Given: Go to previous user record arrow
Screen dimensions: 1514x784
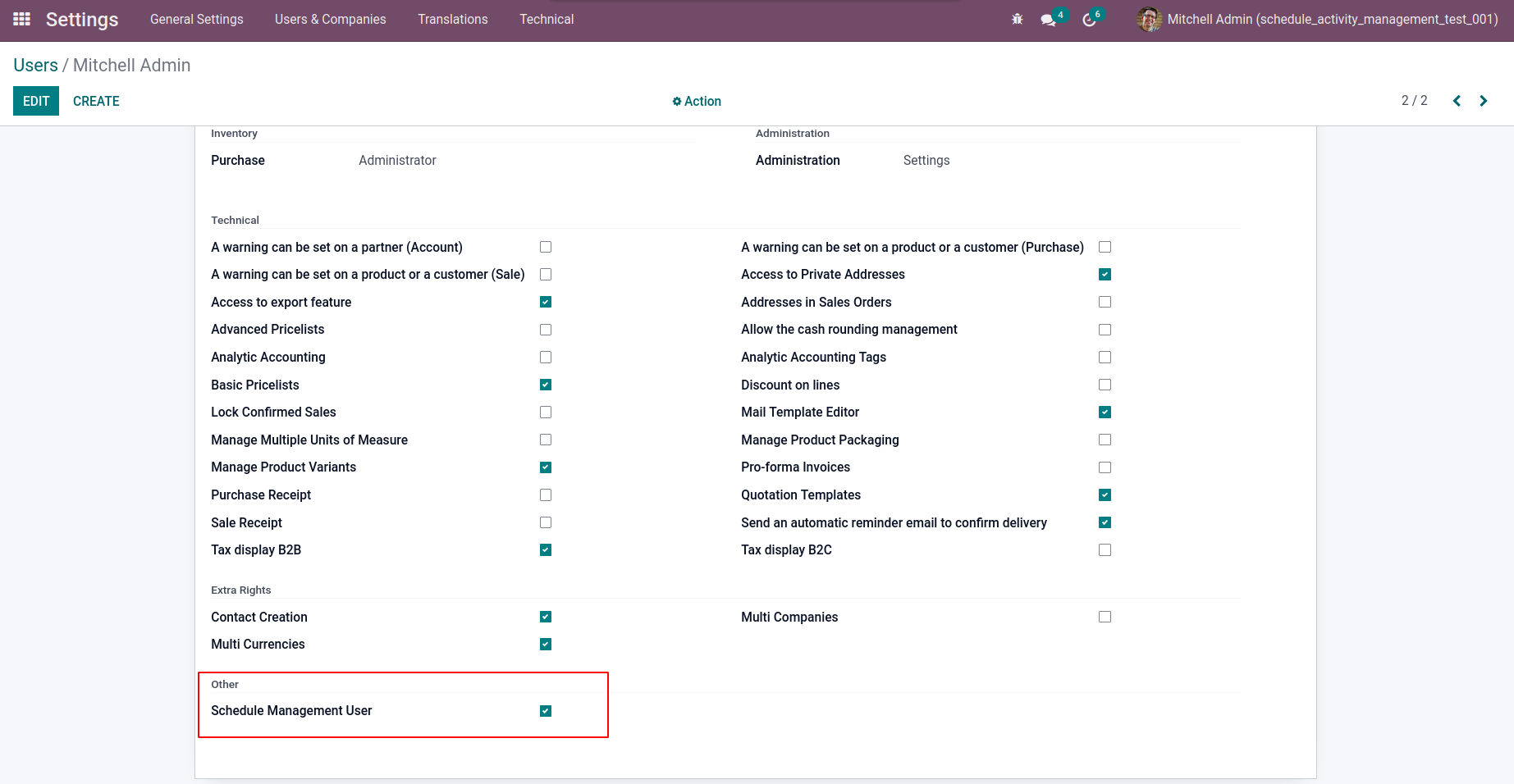Looking at the screenshot, I should point(1457,101).
